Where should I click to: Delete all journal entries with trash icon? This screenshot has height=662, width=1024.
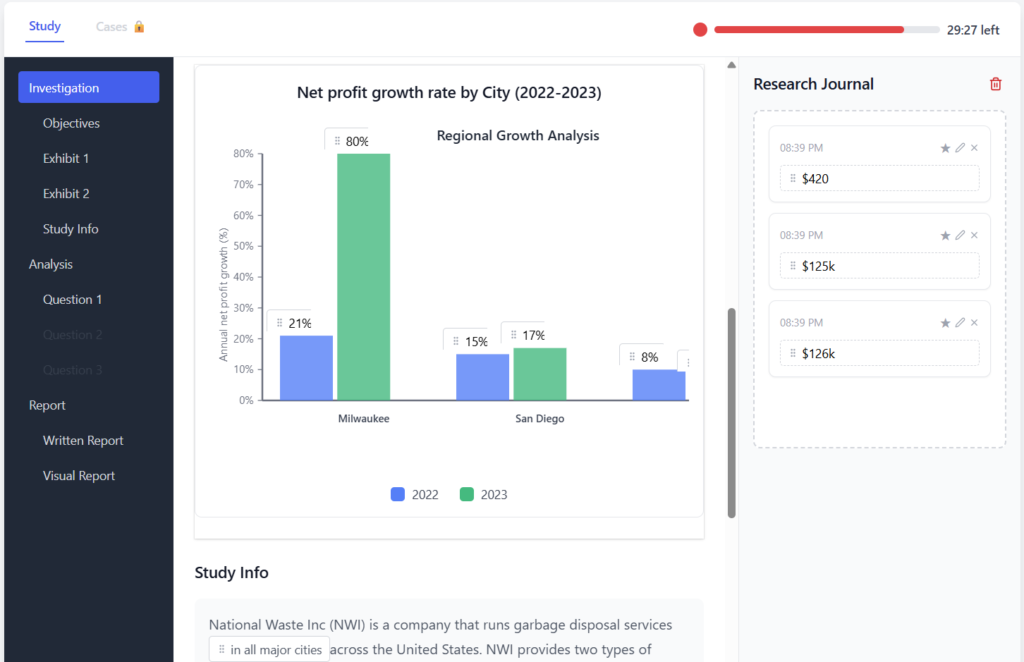pos(995,85)
